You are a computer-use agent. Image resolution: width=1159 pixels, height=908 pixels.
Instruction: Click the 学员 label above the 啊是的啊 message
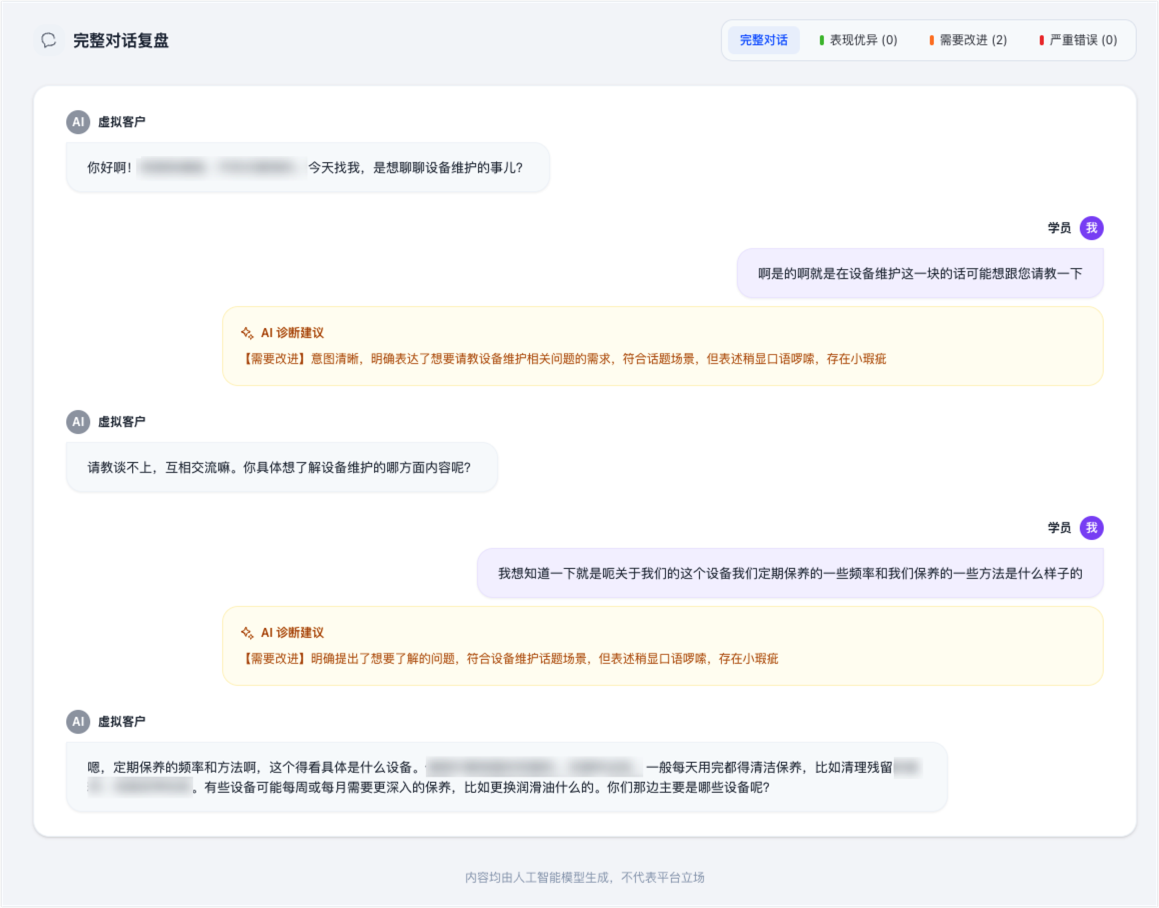coord(1059,228)
